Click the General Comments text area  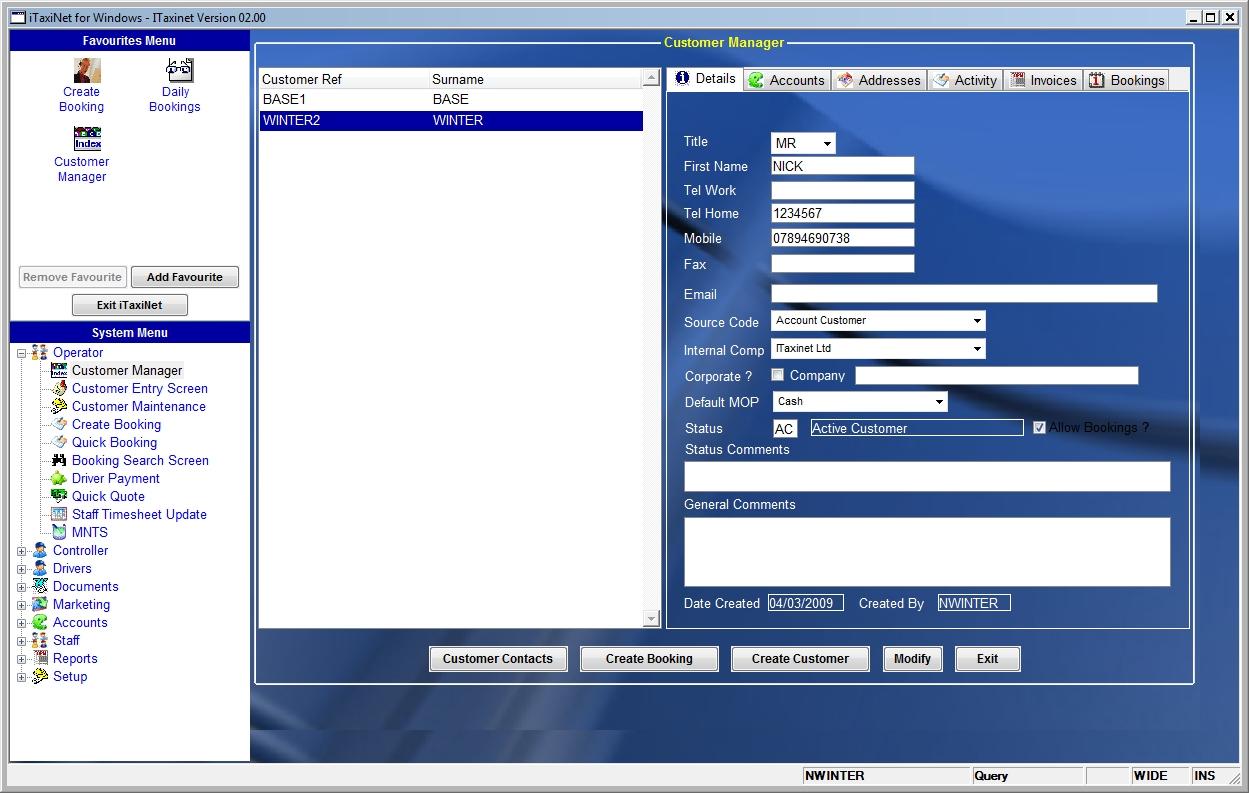click(x=927, y=551)
